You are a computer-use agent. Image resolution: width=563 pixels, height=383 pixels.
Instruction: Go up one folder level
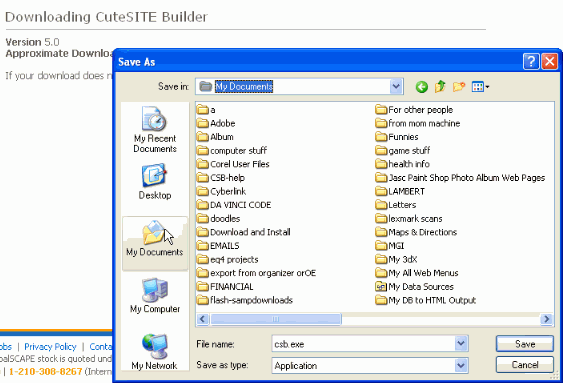click(x=440, y=87)
